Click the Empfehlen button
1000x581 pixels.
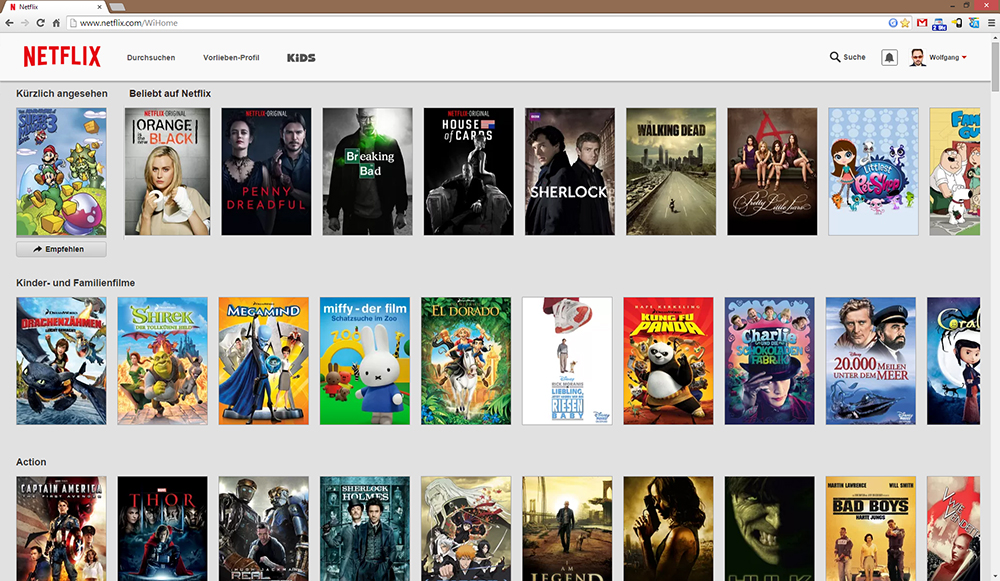point(61,249)
